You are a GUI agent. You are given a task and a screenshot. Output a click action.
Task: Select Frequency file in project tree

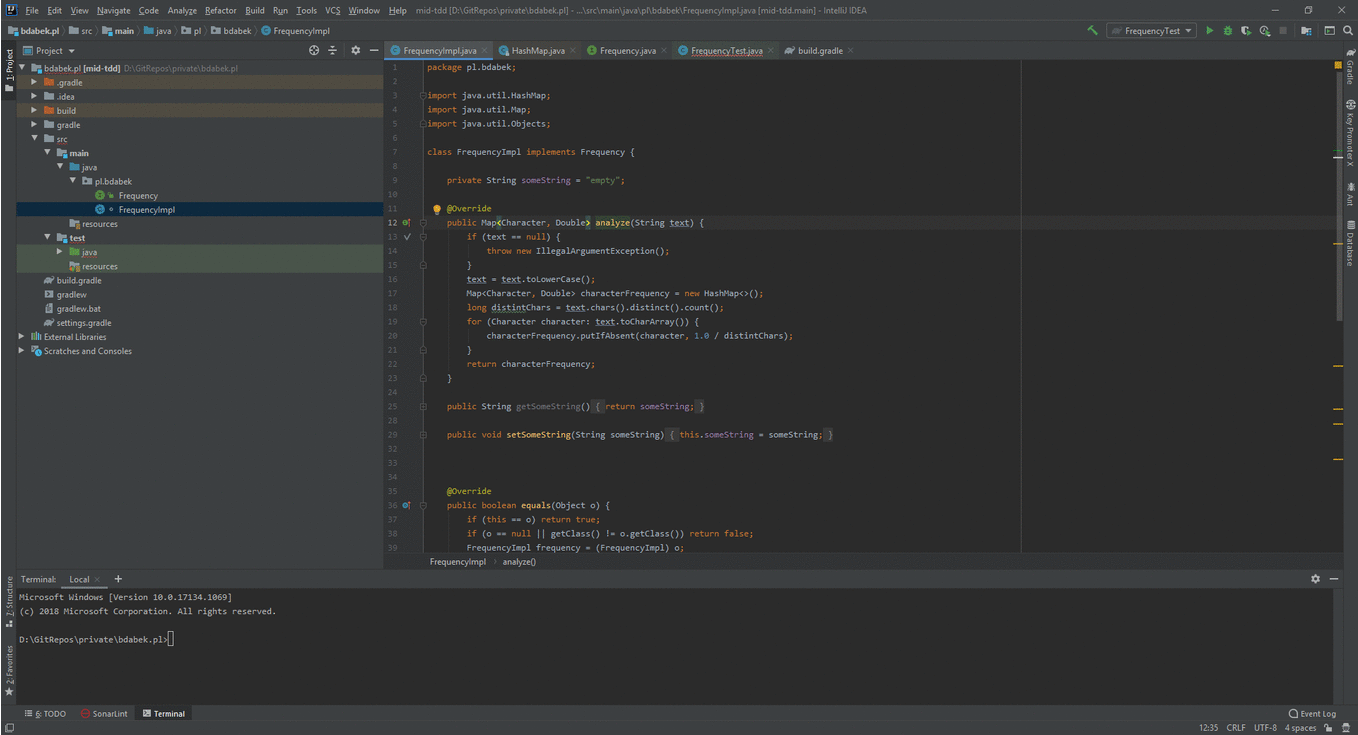click(x=138, y=196)
